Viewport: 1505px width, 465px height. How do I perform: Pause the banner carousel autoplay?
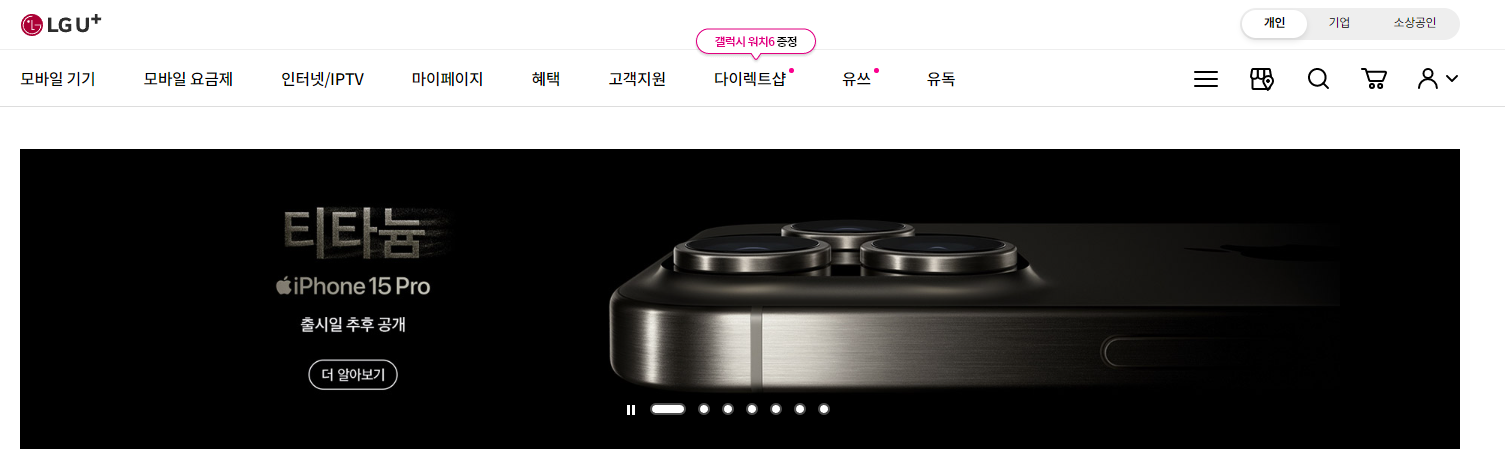631,409
